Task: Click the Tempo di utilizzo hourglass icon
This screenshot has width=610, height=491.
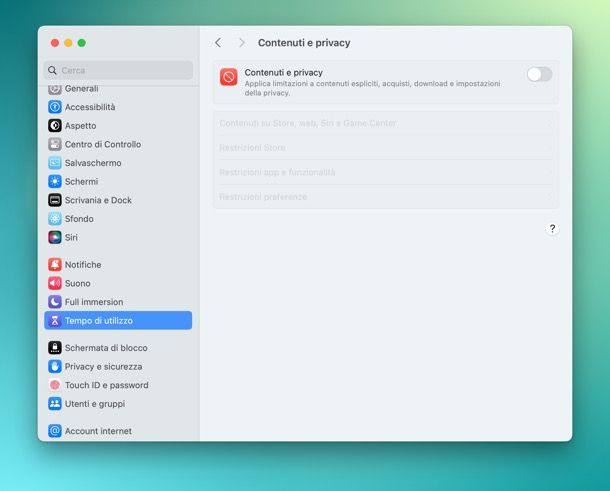Action: pos(55,321)
